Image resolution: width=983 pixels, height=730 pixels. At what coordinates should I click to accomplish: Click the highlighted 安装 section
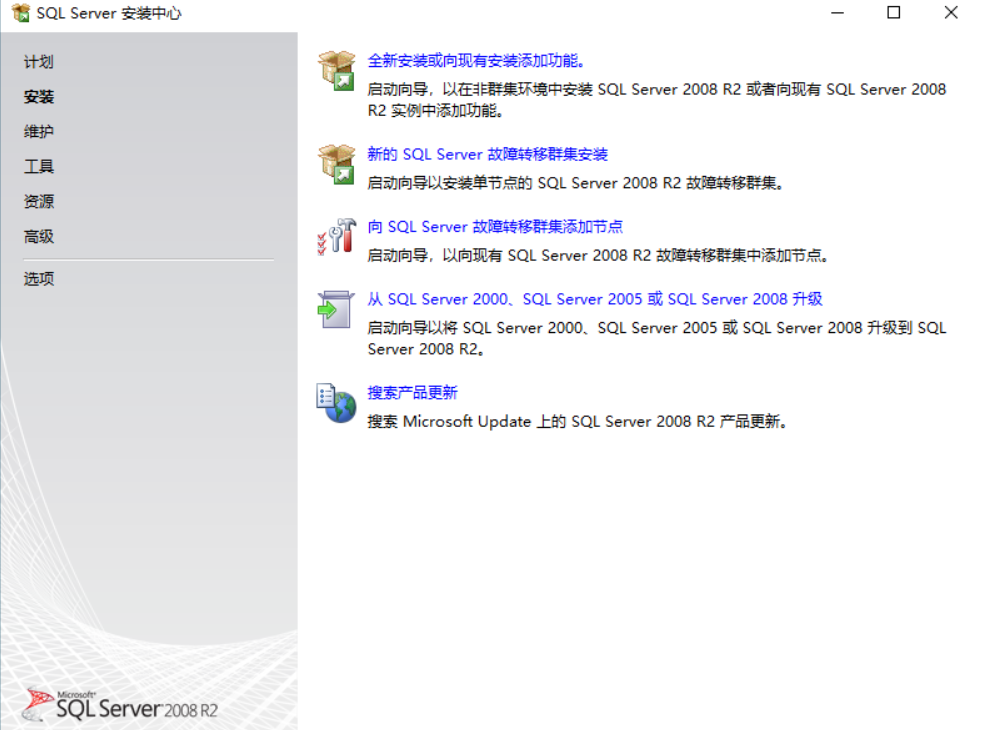point(38,96)
